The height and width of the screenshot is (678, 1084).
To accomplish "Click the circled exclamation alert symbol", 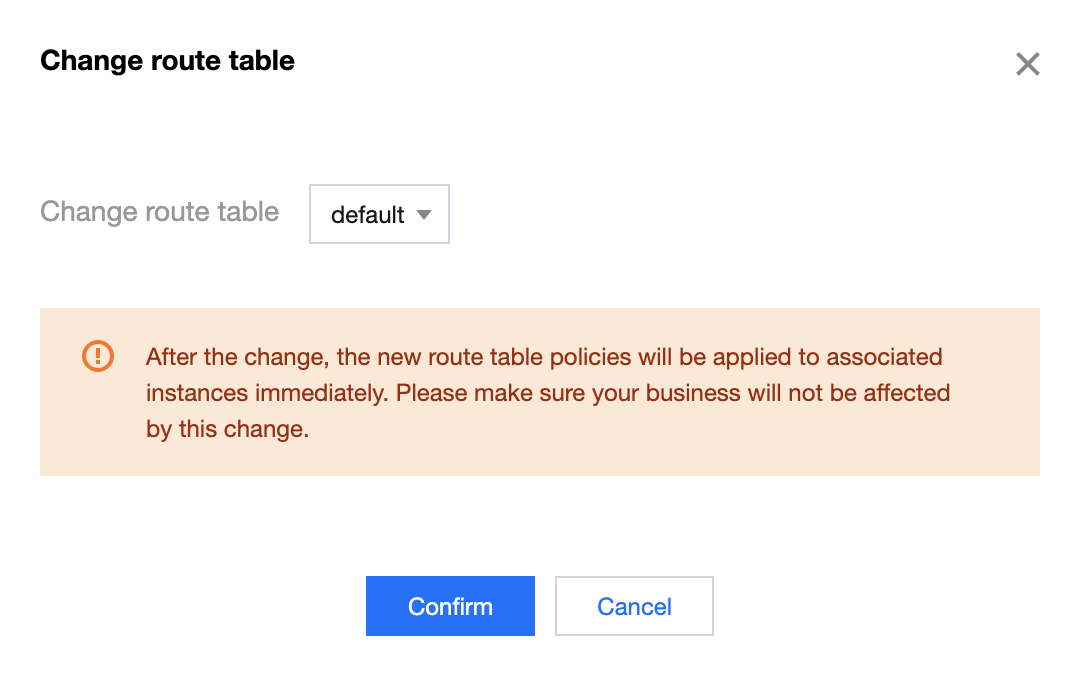I will click(98, 357).
